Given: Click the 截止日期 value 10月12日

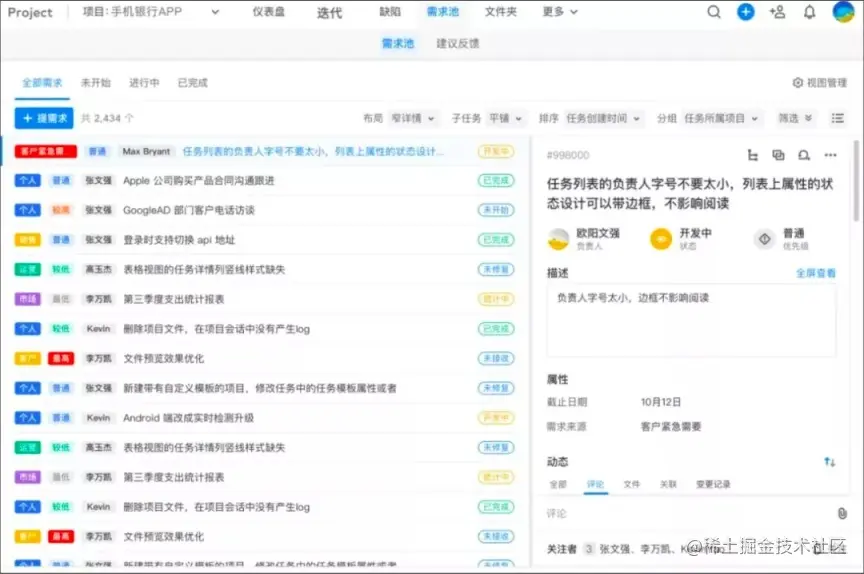Looking at the screenshot, I should pyautogui.click(x=661, y=402).
